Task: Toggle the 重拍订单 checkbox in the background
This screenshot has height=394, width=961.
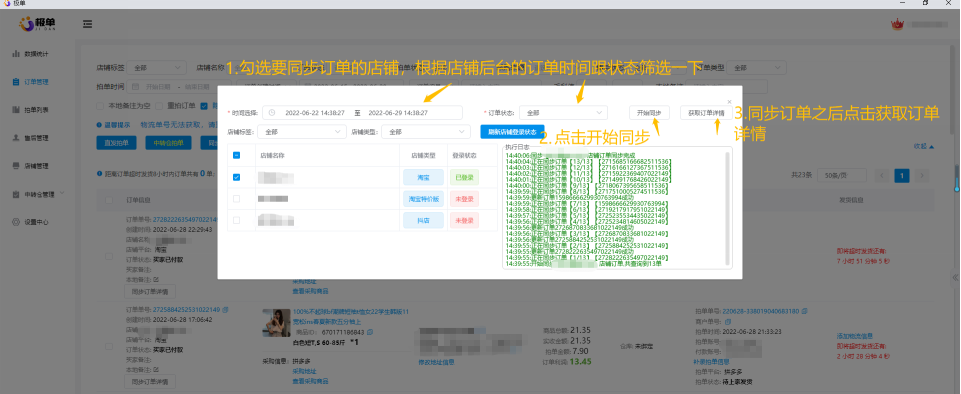Action: click(160, 105)
